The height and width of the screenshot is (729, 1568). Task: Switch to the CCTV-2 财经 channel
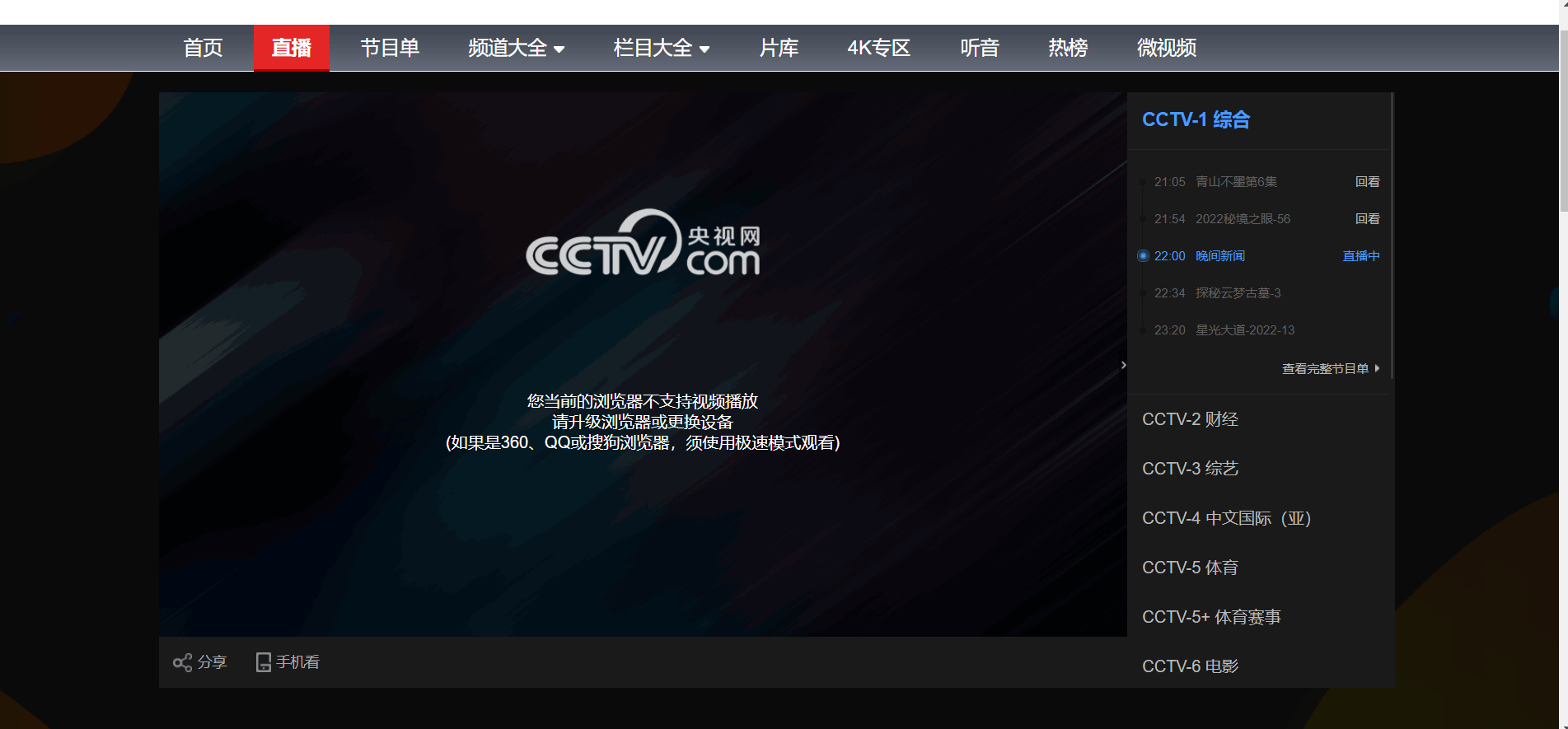1190,419
